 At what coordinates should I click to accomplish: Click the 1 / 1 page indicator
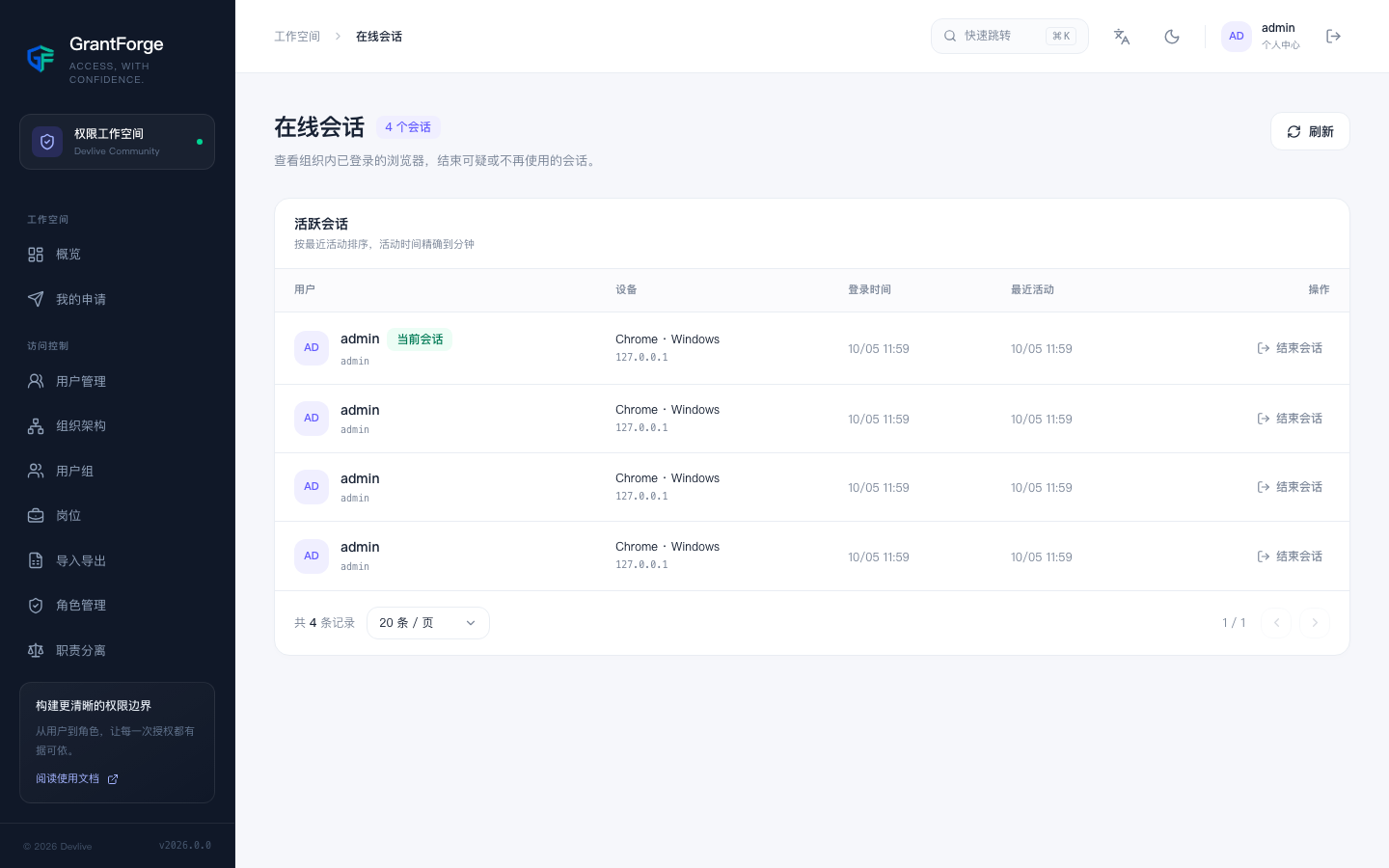(1234, 623)
